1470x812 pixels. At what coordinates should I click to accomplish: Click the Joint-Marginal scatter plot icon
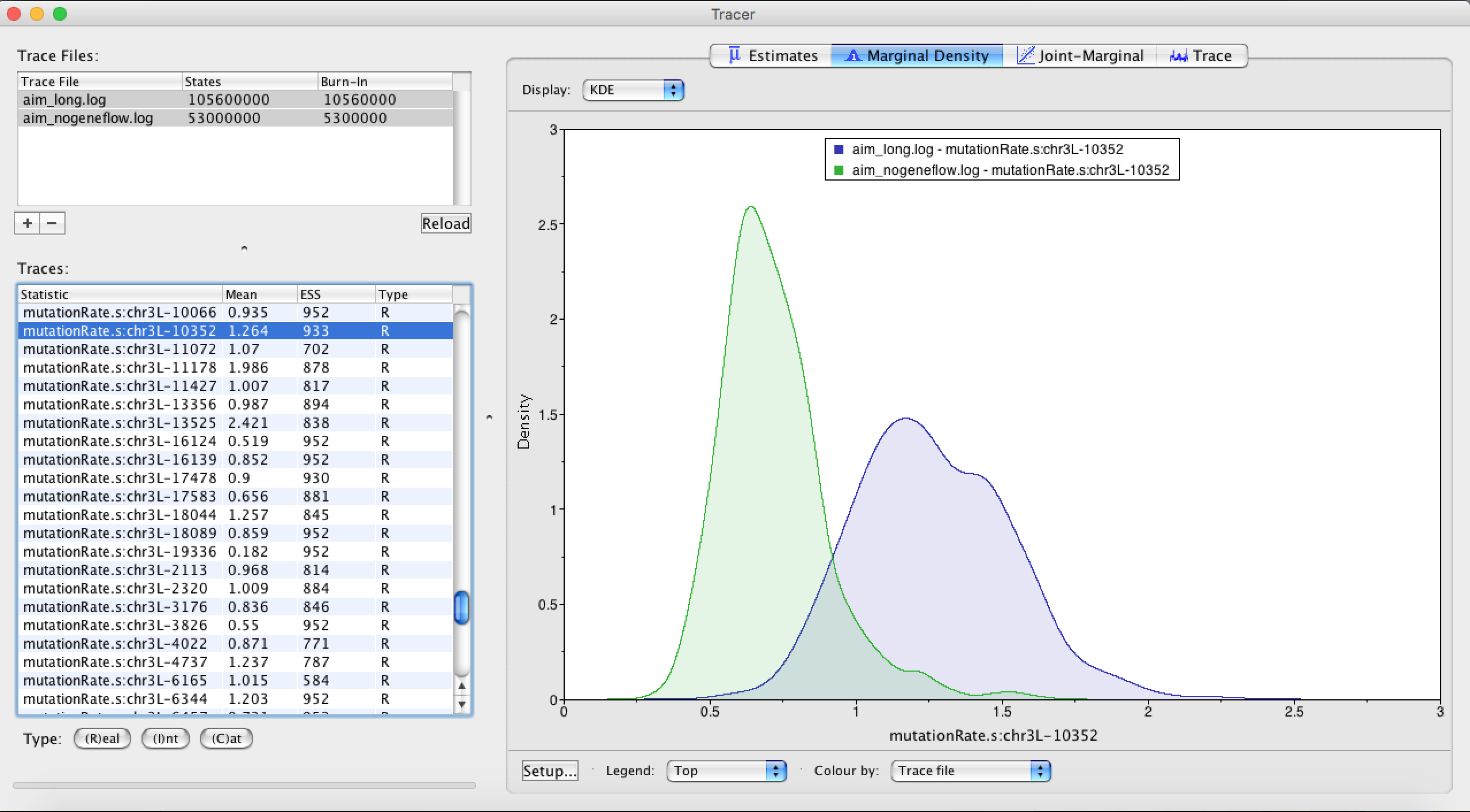[x=1025, y=55]
